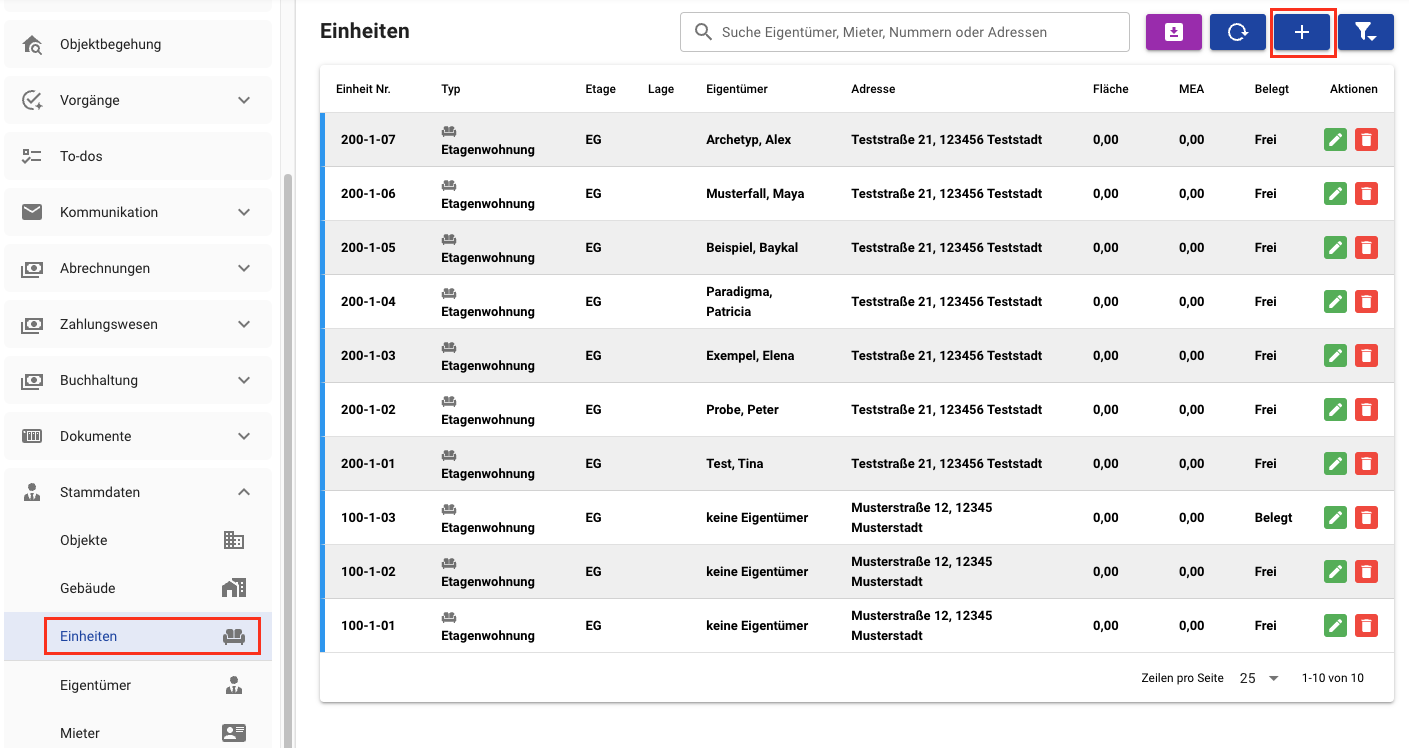The height and width of the screenshot is (748, 1409).
Task: Expand the Vorgänge sidebar menu
Action: 138,100
